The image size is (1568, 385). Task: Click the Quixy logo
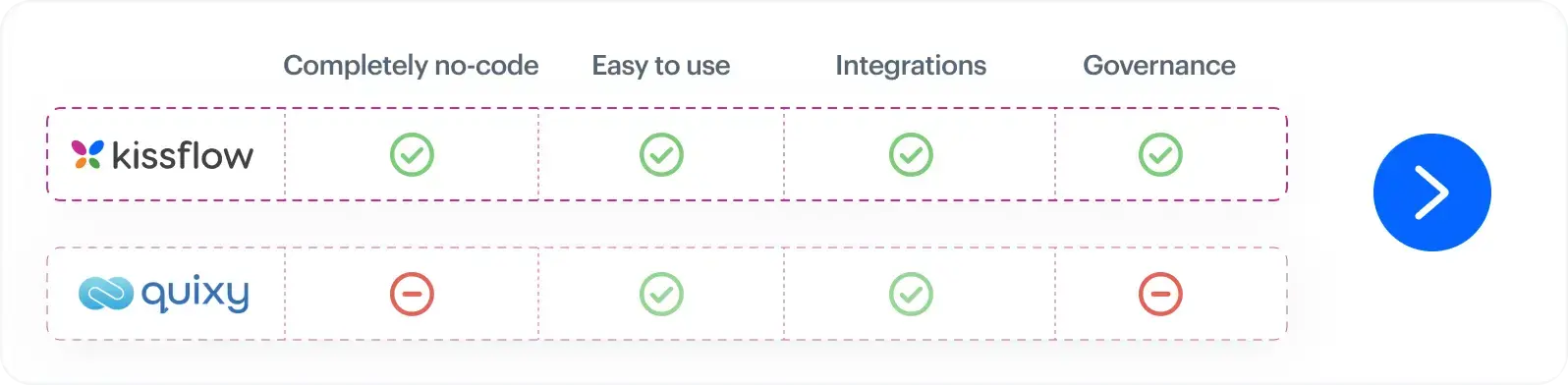(164, 294)
